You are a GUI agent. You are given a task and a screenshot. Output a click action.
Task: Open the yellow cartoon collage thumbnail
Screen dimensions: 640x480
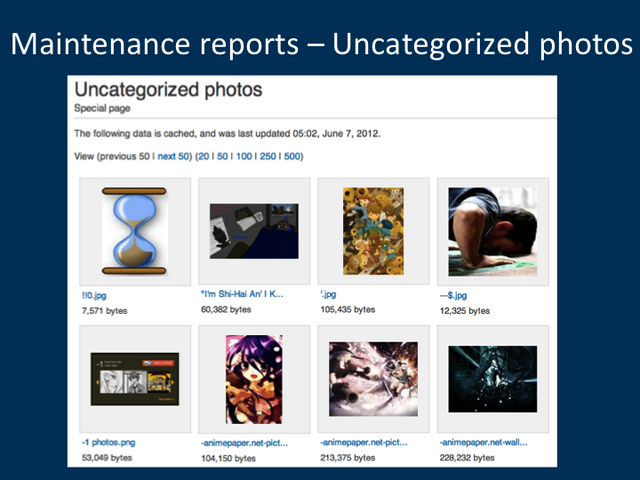click(373, 231)
